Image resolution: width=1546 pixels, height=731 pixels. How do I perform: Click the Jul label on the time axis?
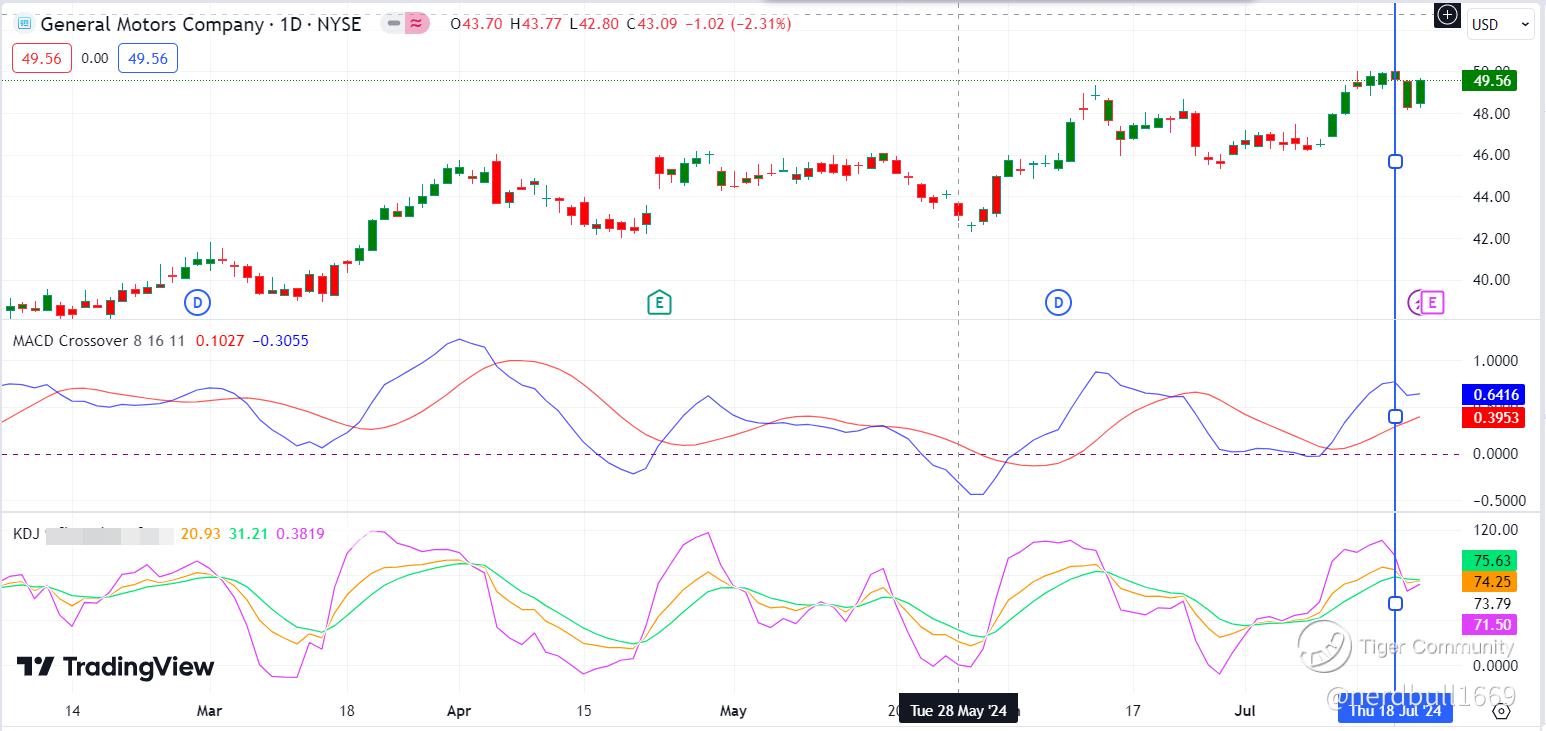1245,711
